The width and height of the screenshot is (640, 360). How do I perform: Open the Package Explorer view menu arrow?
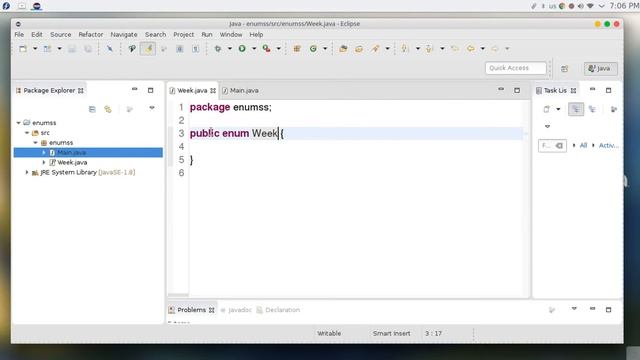click(152, 108)
